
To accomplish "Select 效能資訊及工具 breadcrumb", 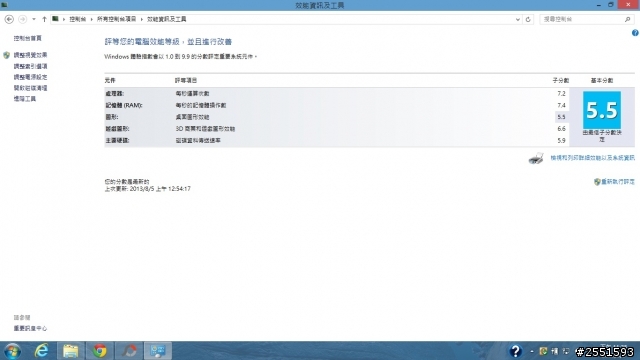I will (167, 19).
